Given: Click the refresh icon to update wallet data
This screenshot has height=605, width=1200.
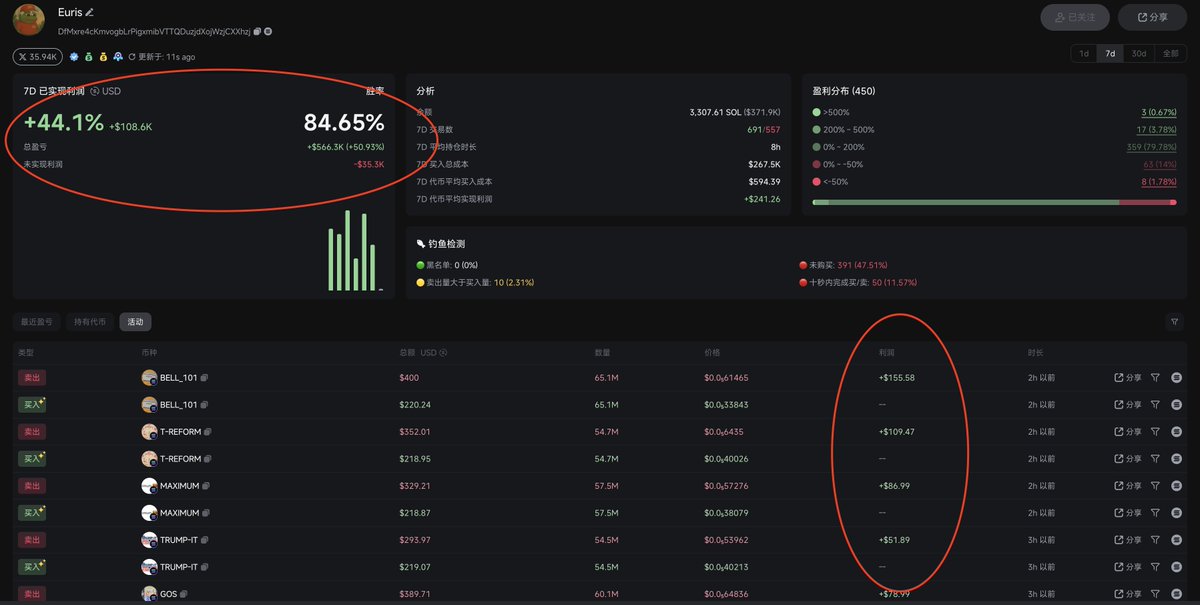Looking at the screenshot, I should (132, 56).
